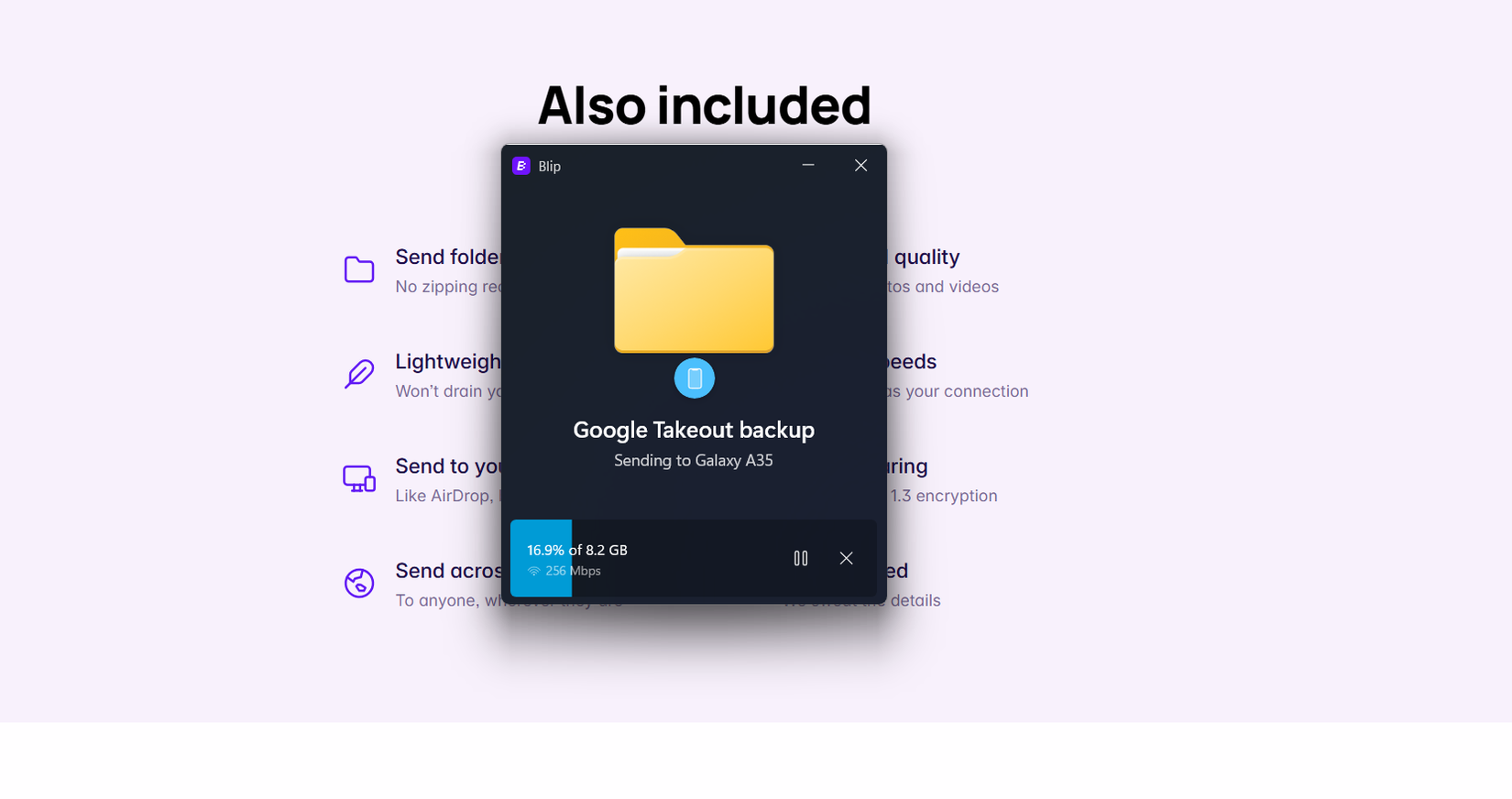
Task: Click the blue transfer progress fill
Action: (x=541, y=558)
